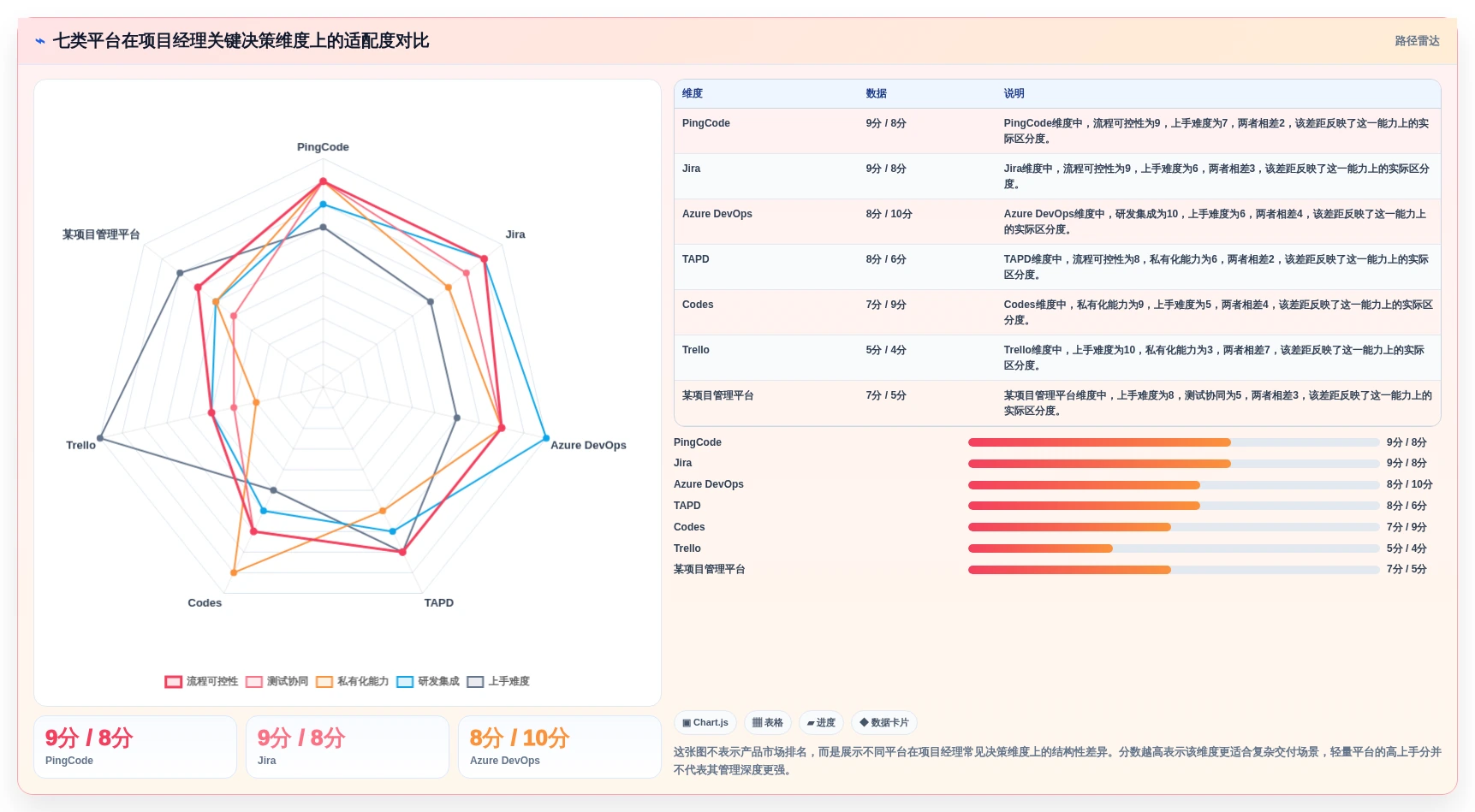Click the Chart.js tag
The image size is (1475, 812).
pyautogui.click(x=705, y=723)
